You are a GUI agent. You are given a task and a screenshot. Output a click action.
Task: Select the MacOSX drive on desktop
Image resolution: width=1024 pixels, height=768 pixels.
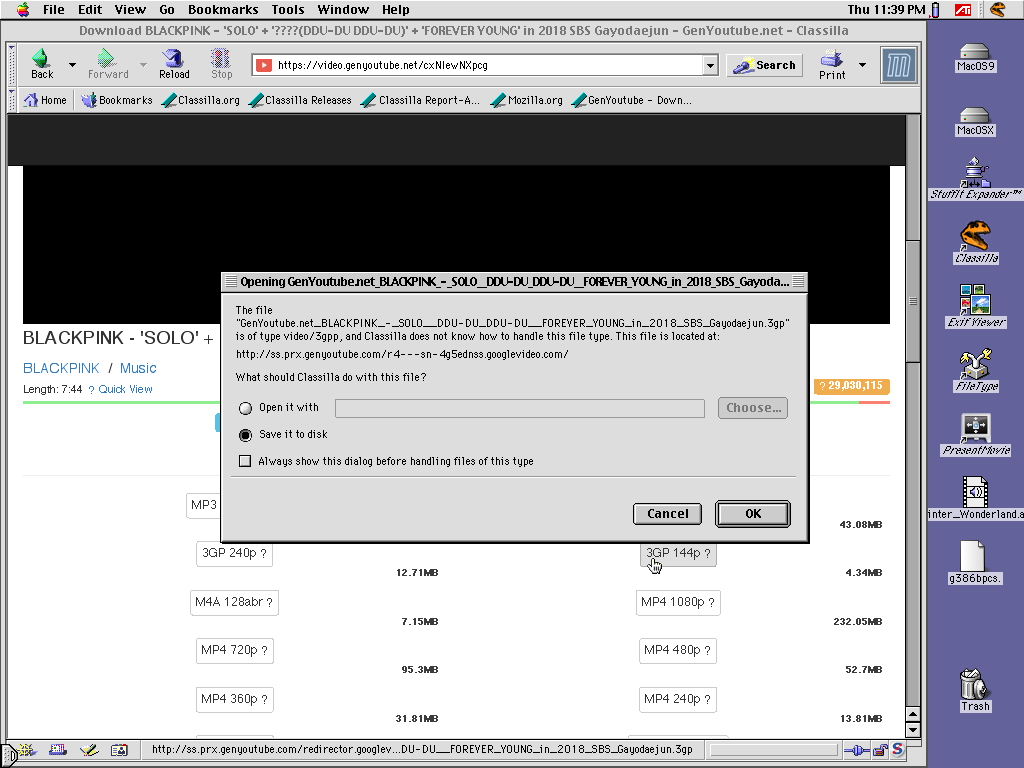pos(975,121)
